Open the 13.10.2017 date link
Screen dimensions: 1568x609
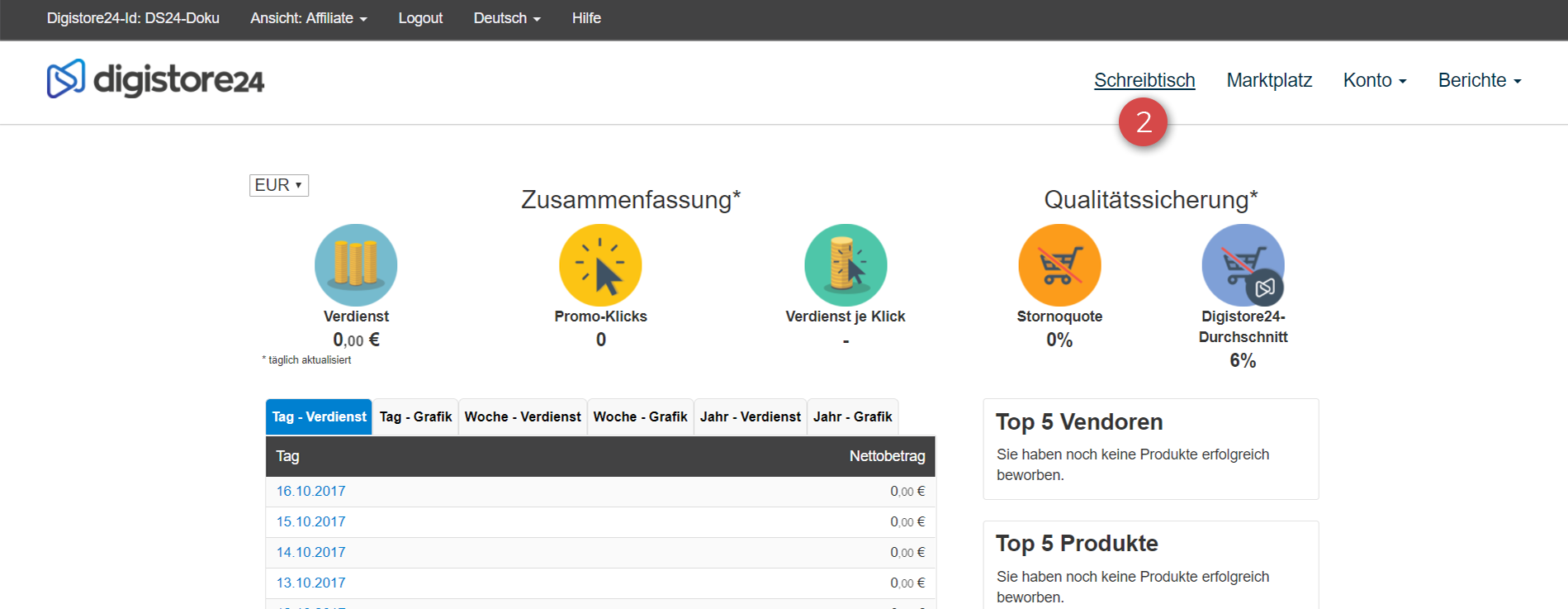pyautogui.click(x=310, y=583)
